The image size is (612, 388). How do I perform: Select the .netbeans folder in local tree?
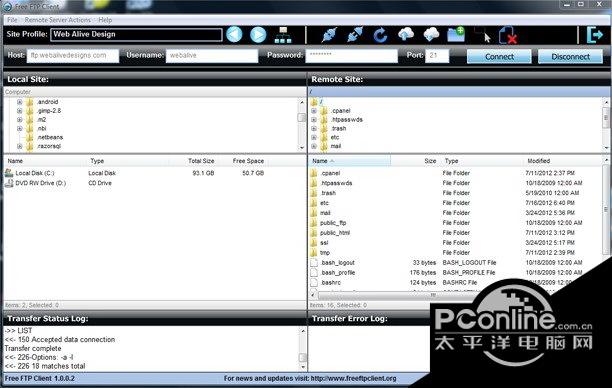pyautogui.click(x=50, y=137)
